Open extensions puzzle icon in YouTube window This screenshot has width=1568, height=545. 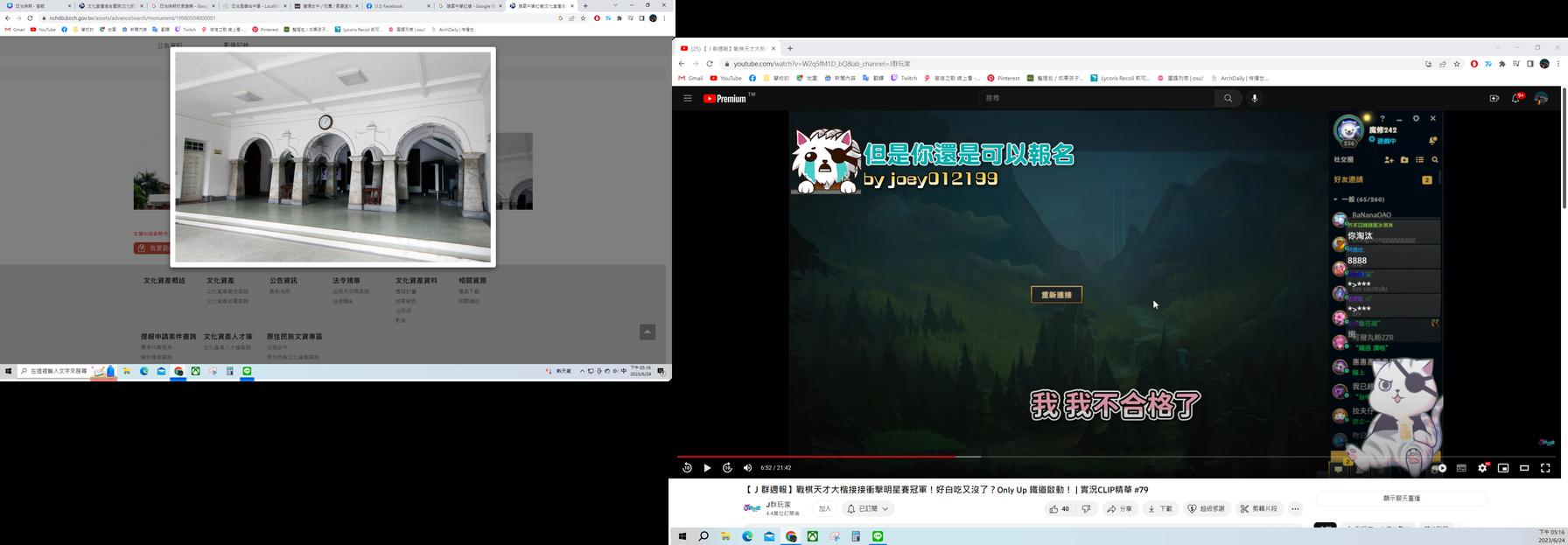click(1502, 64)
